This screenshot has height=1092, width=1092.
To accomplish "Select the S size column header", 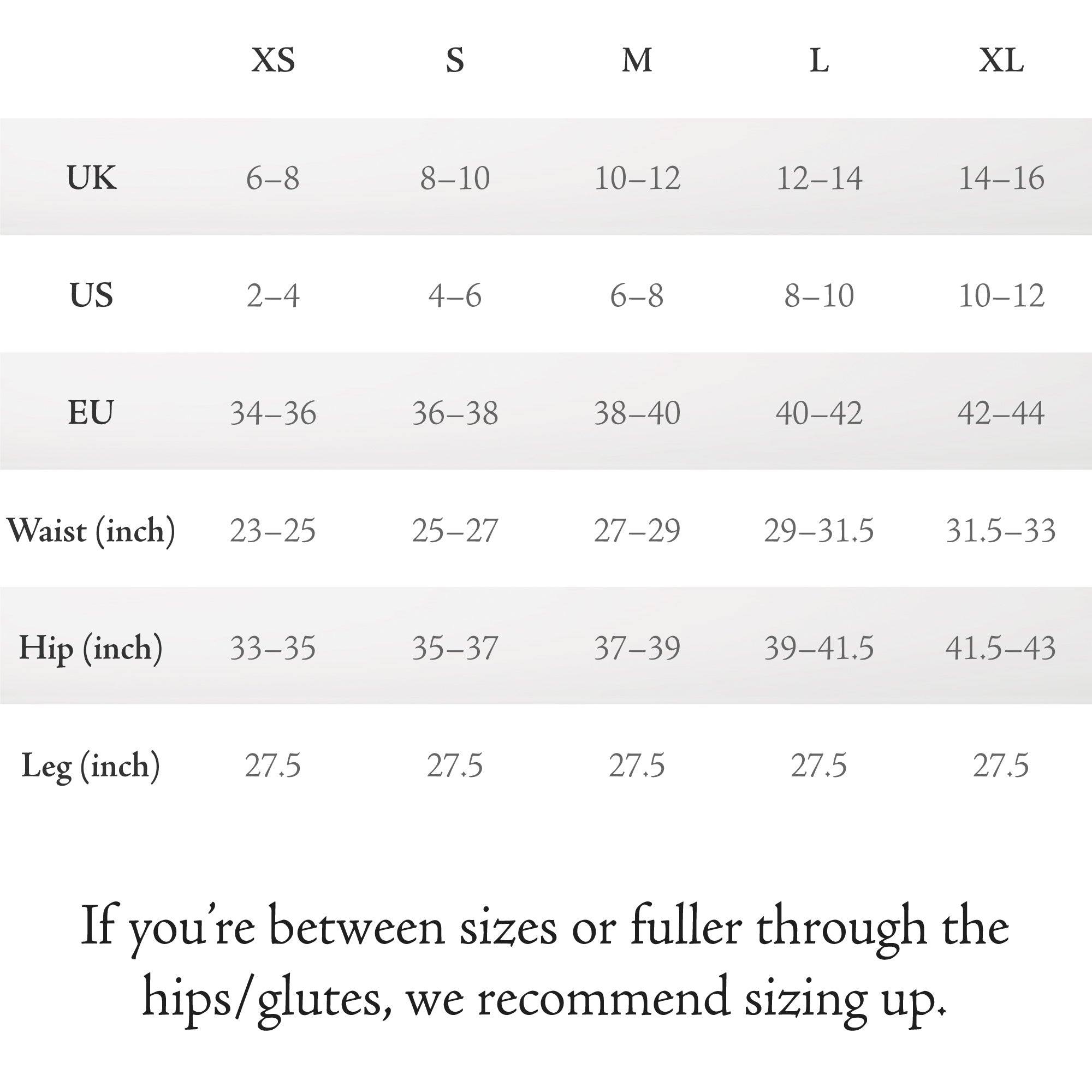I will pos(455,60).
